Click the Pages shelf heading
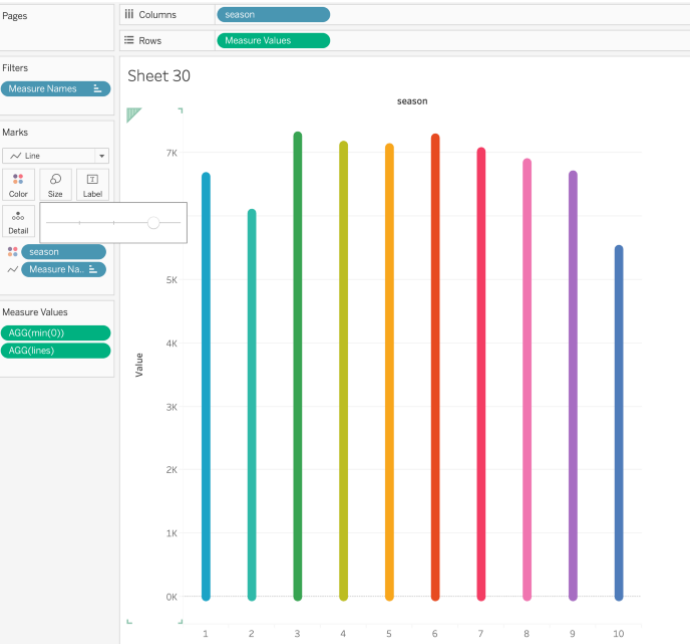 point(15,16)
